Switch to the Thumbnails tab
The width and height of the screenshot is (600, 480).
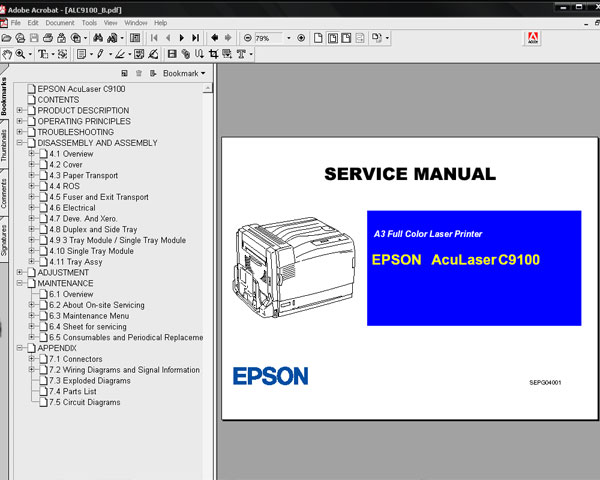coord(4,146)
